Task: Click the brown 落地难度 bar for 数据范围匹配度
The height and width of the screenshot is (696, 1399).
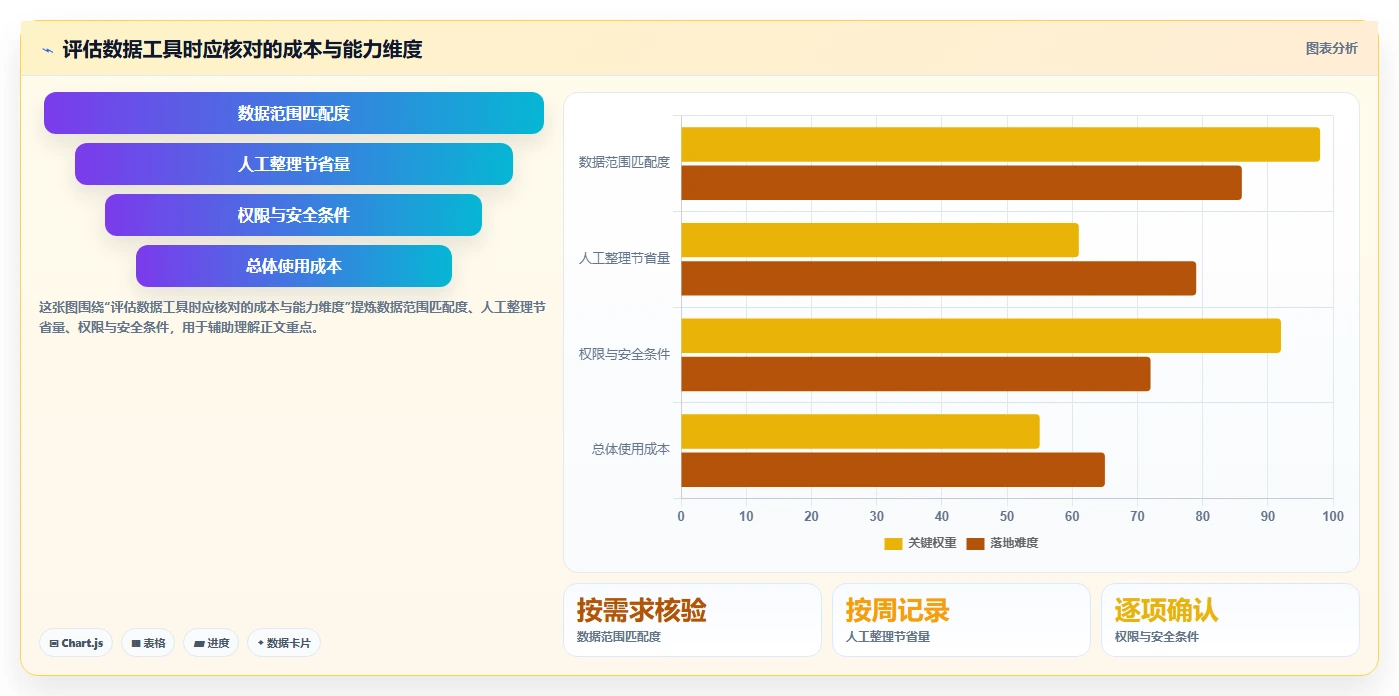Action: [961, 183]
